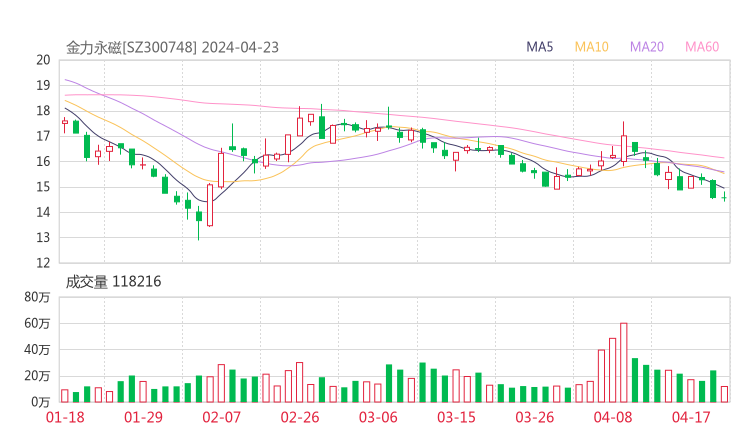Screen dimensions: 740x440
Task: Click the volume axis label 20万
Action: pyautogui.click(x=37, y=376)
